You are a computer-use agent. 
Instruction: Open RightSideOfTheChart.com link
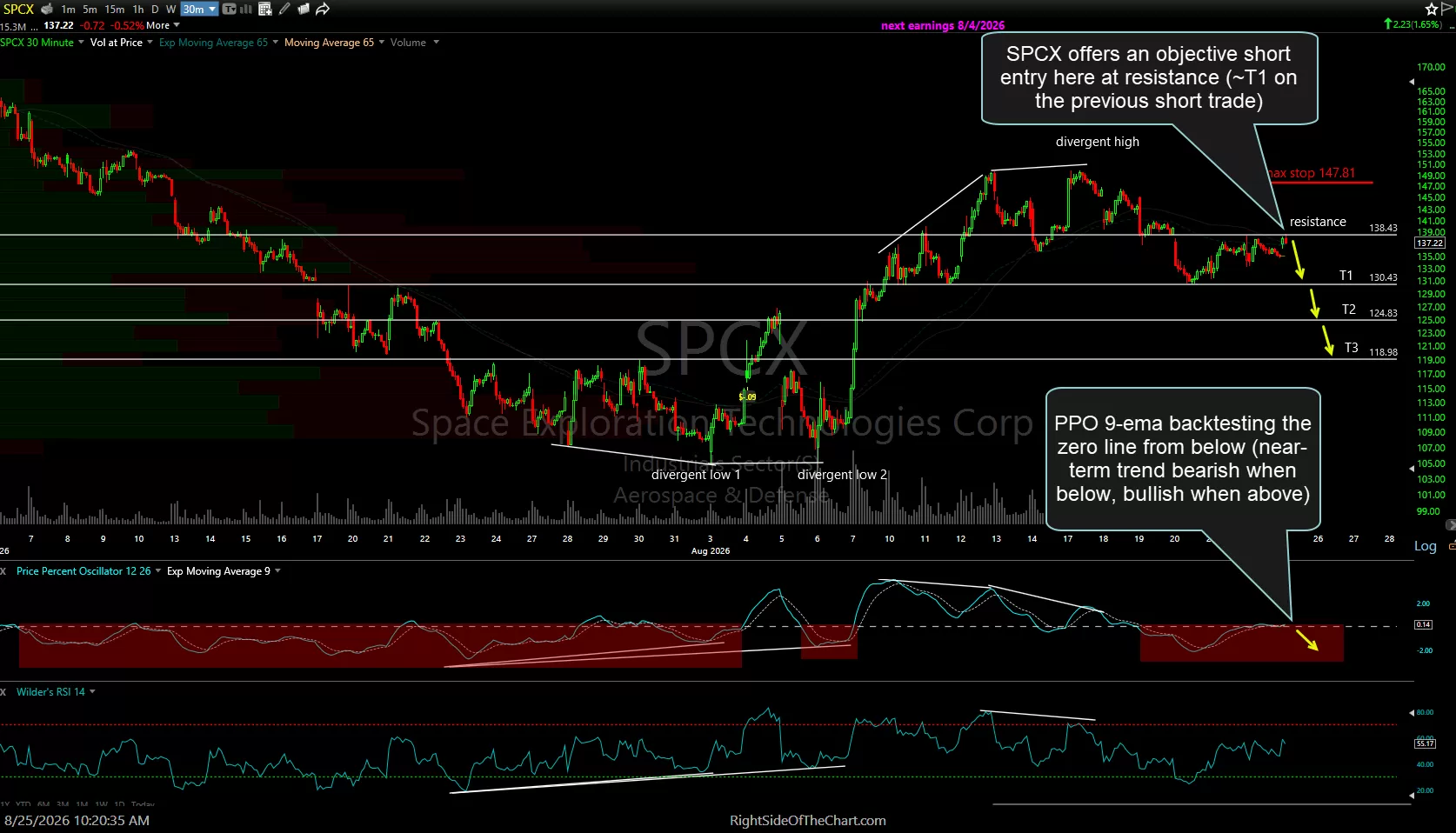tap(807, 821)
